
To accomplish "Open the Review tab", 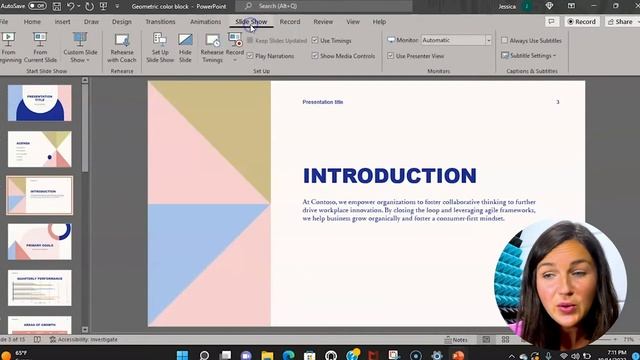I will tap(323, 22).
